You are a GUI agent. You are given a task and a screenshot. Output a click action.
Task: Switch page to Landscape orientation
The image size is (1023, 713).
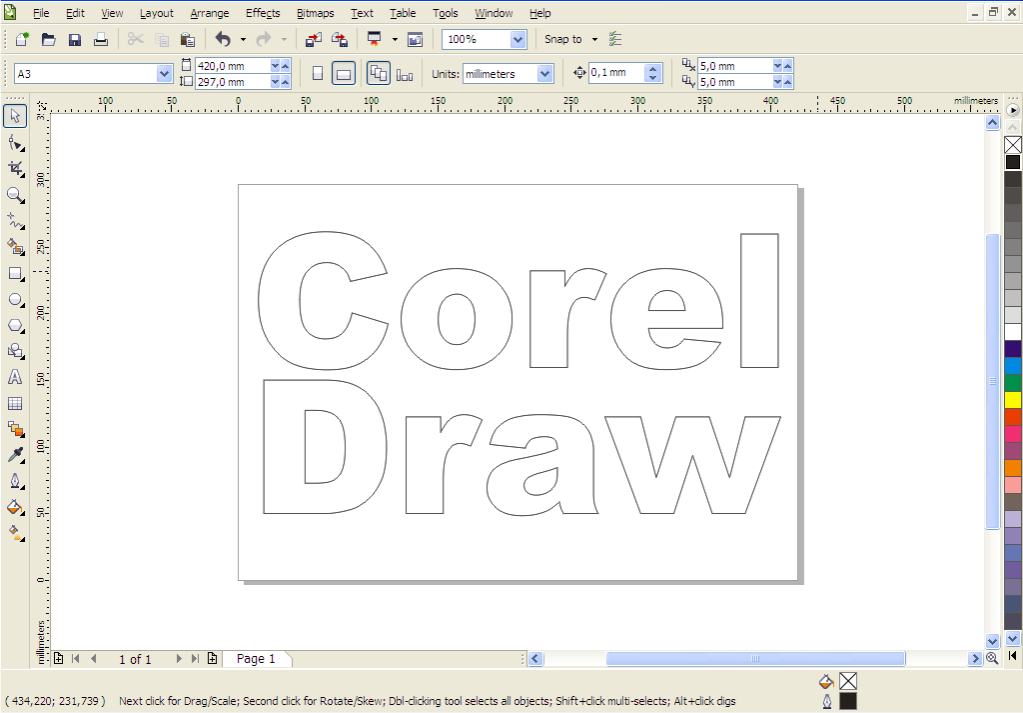pyautogui.click(x=344, y=74)
